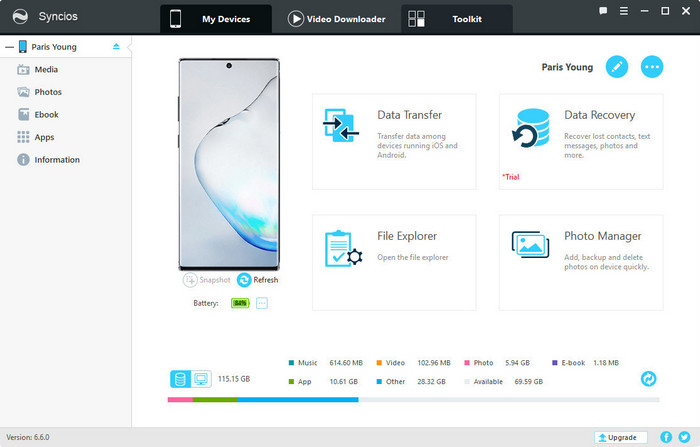Open the Data Transfer title
The height and width of the screenshot is (447, 700).
tap(409, 115)
